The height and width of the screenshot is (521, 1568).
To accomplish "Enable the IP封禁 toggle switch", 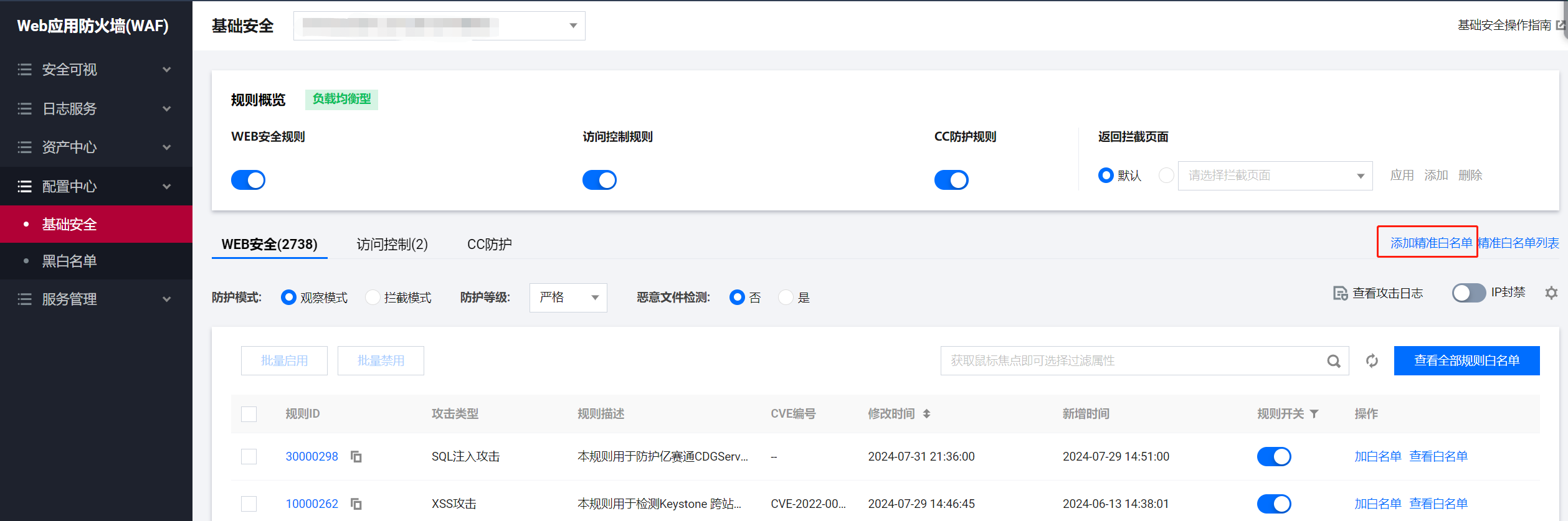I will pos(1468,293).
